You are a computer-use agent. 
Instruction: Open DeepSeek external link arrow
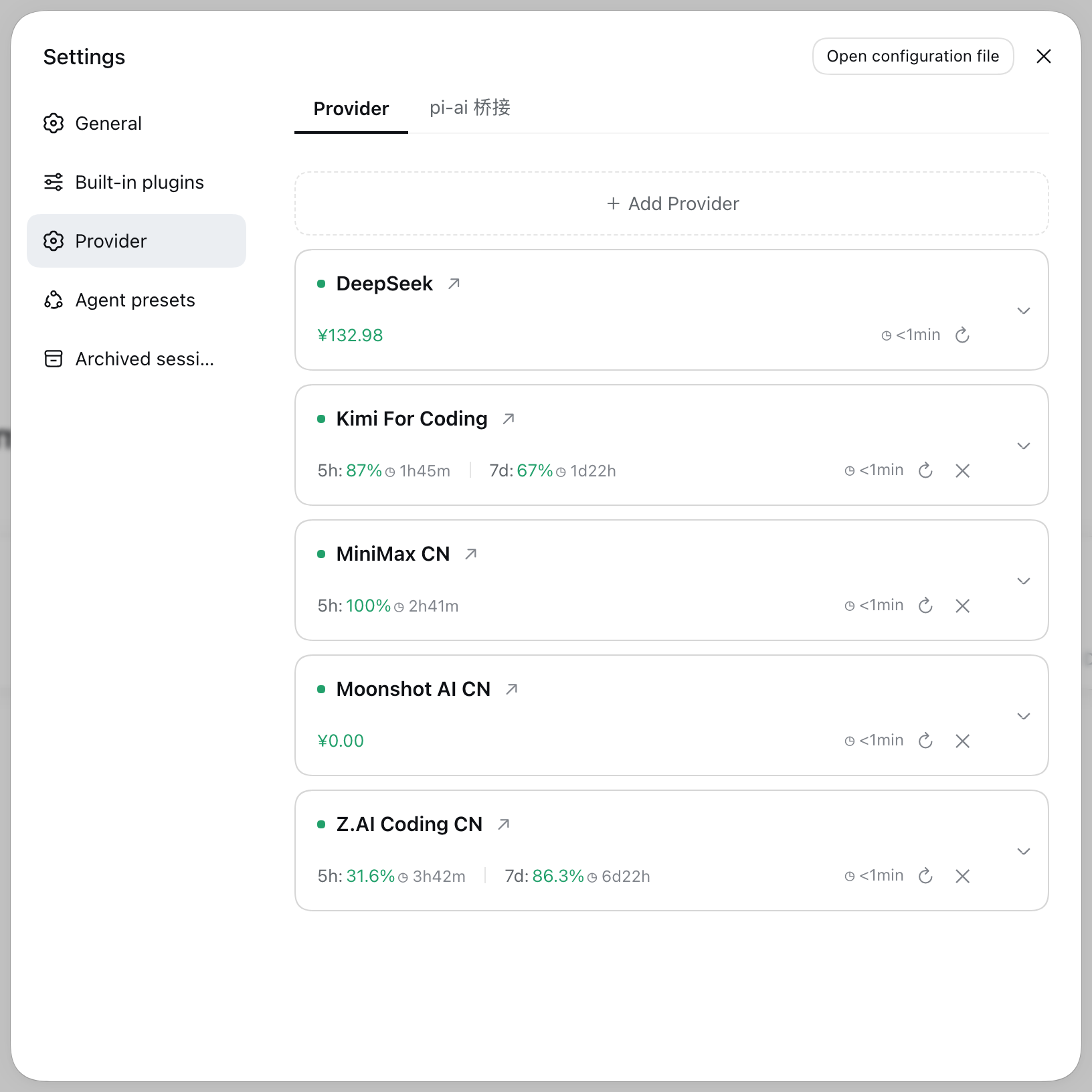[454, 284]
